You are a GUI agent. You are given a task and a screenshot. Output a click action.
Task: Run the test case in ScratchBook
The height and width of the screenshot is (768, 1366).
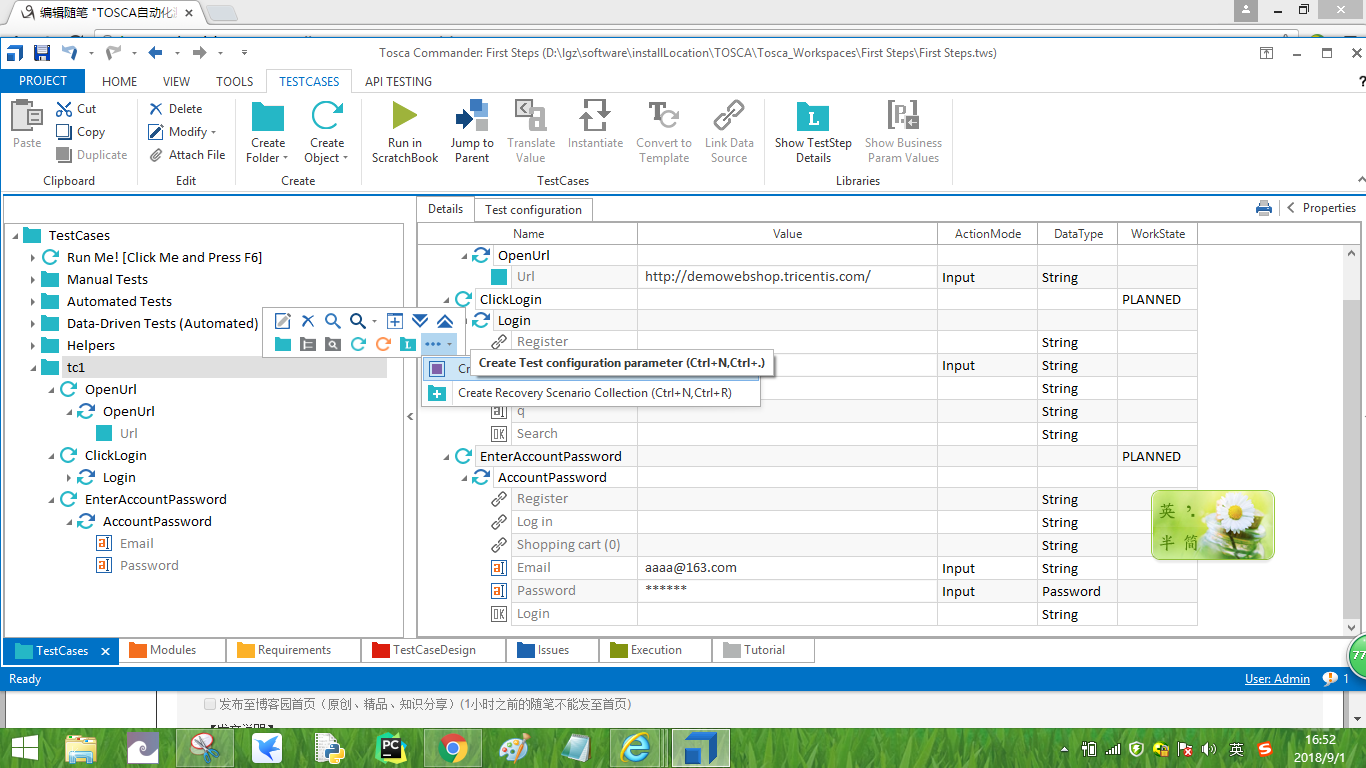pos(405,131)
